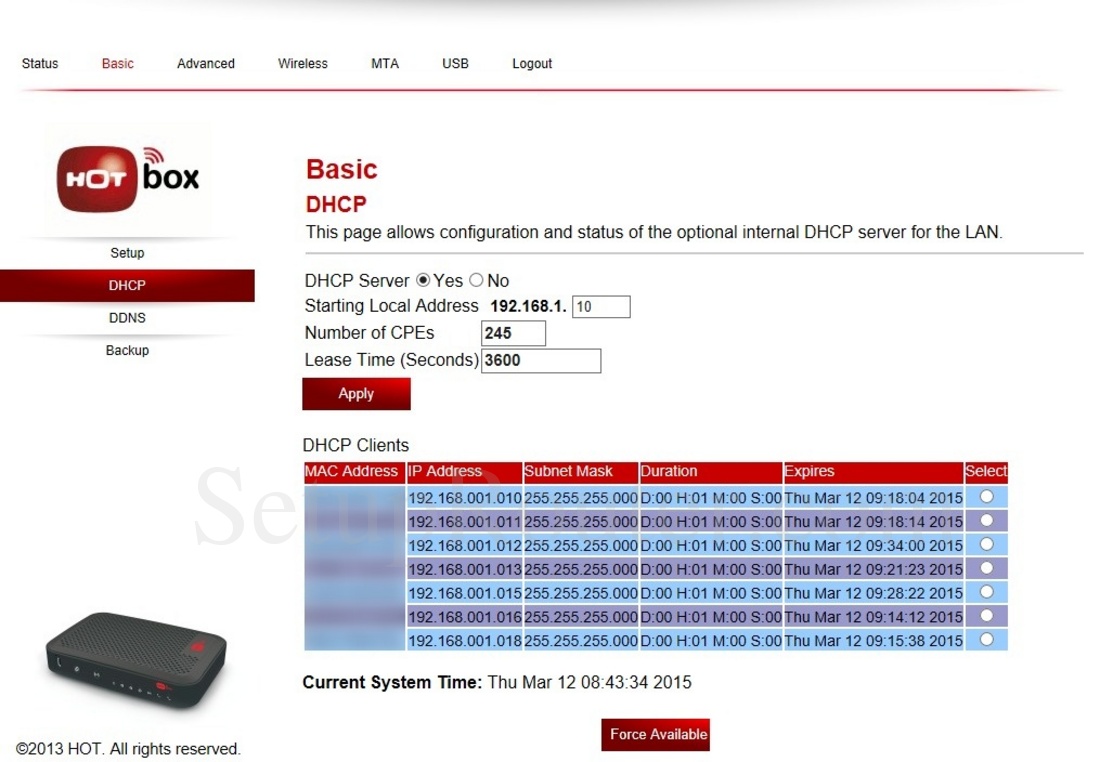Open the Advanced tab

click(x=206, y=64)
